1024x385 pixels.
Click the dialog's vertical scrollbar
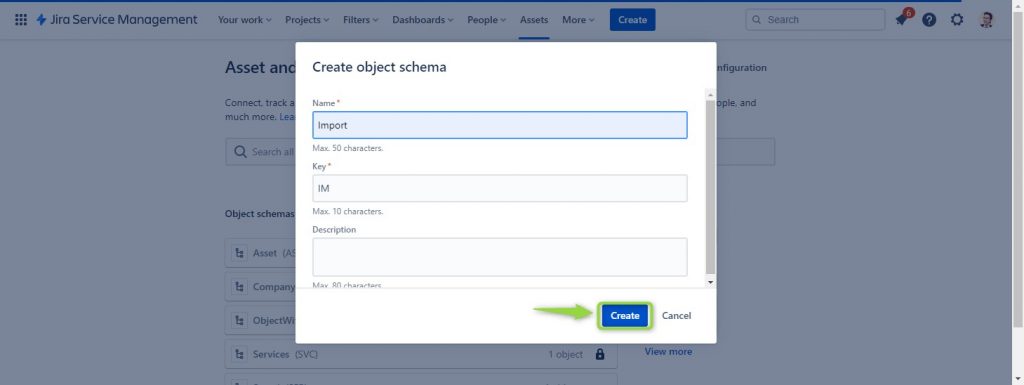[x=711, y=188]
